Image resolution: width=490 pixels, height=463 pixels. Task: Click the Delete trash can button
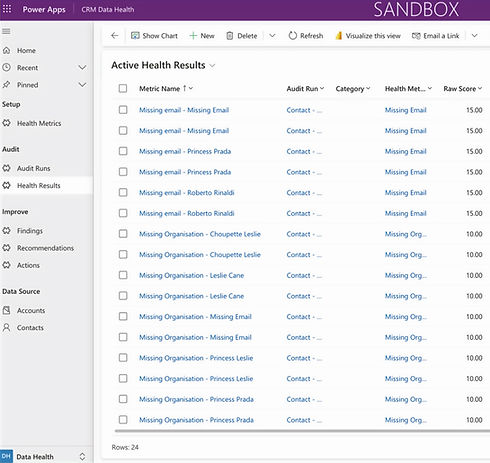tap(230, 36)
